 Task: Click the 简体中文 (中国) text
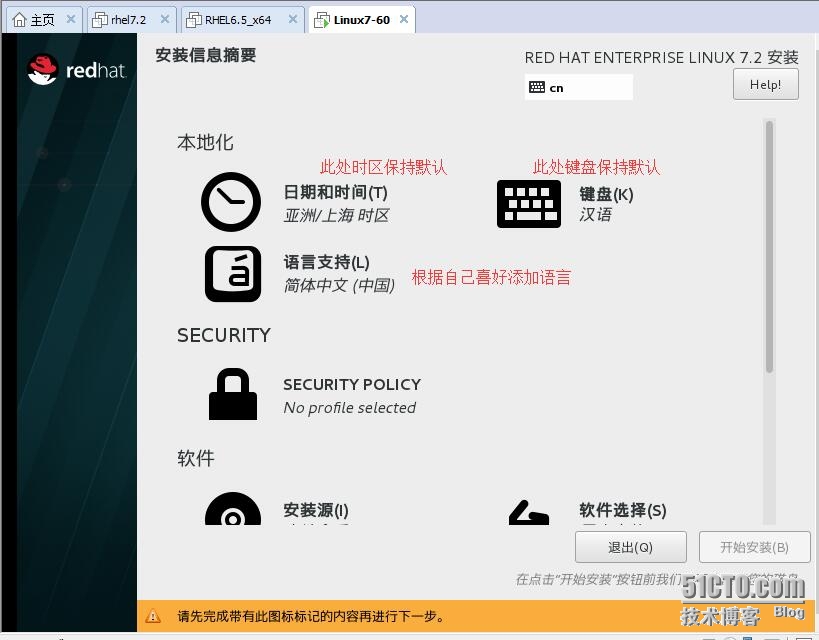coord(340,285)
